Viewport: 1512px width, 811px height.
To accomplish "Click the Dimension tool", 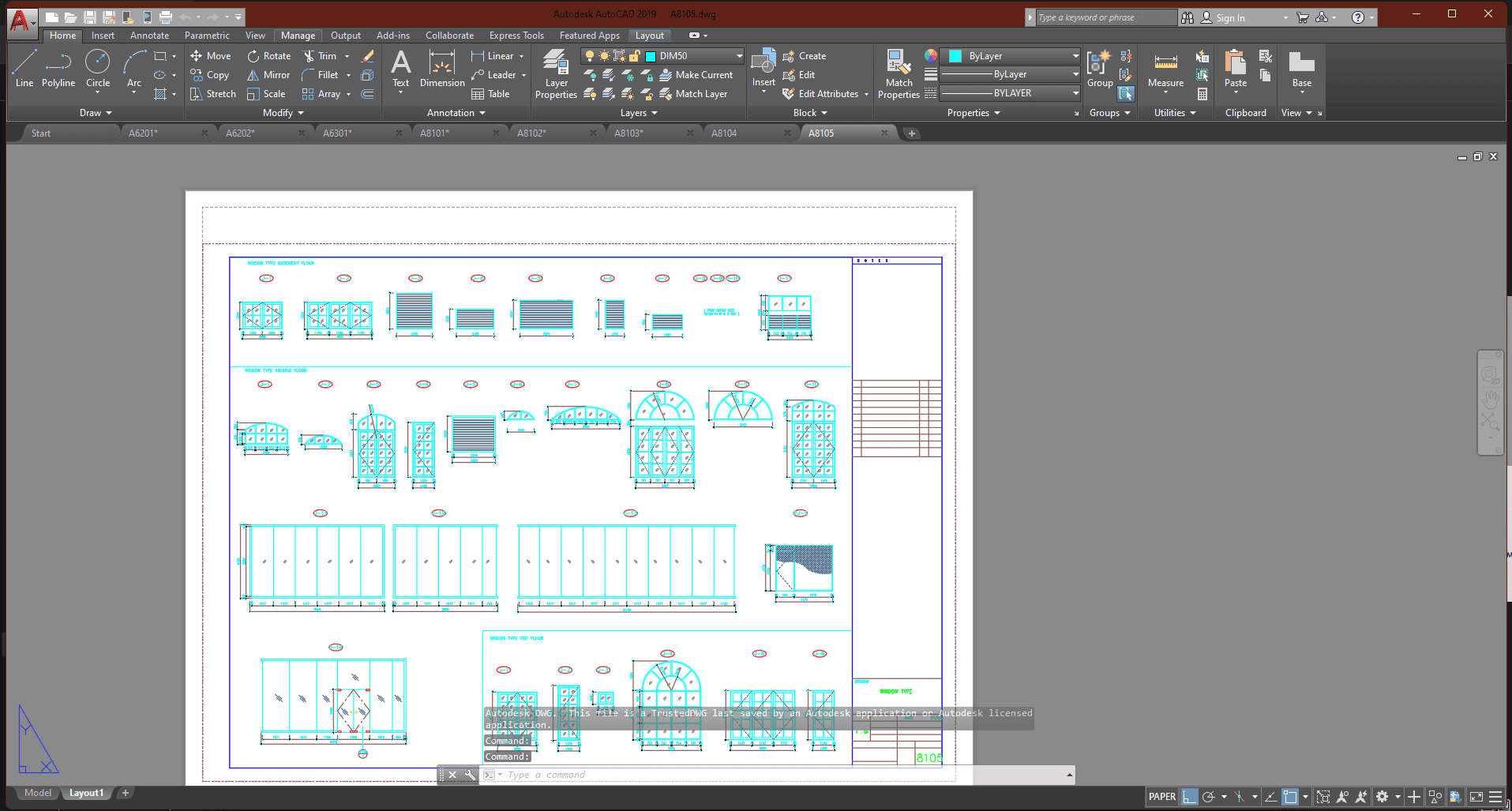I will 442,69.
